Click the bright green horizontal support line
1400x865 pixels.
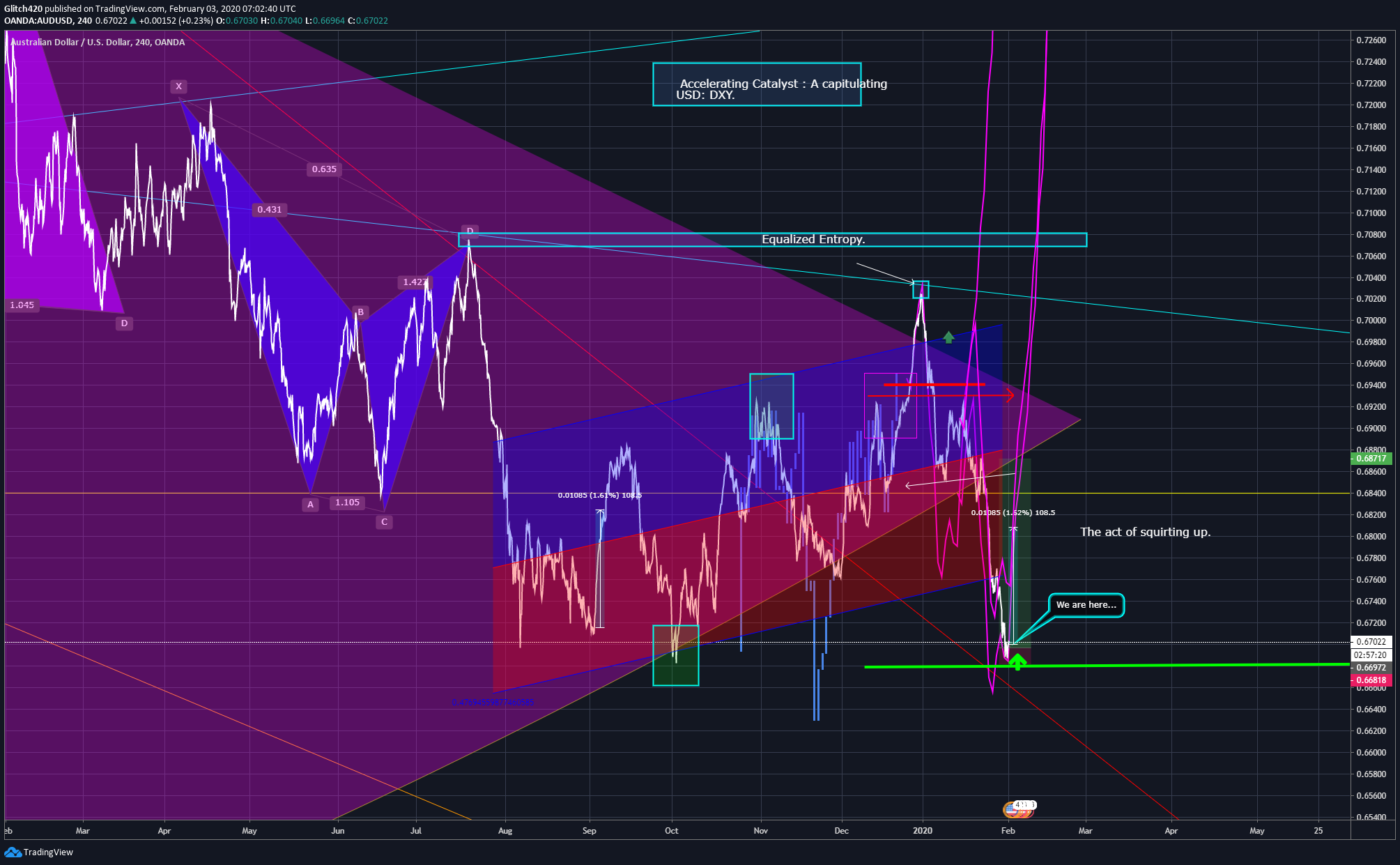coord(1107,666)
